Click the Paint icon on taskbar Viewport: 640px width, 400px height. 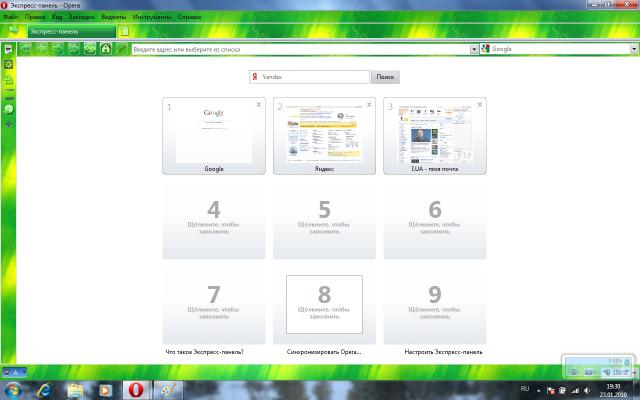coord(168,390)
